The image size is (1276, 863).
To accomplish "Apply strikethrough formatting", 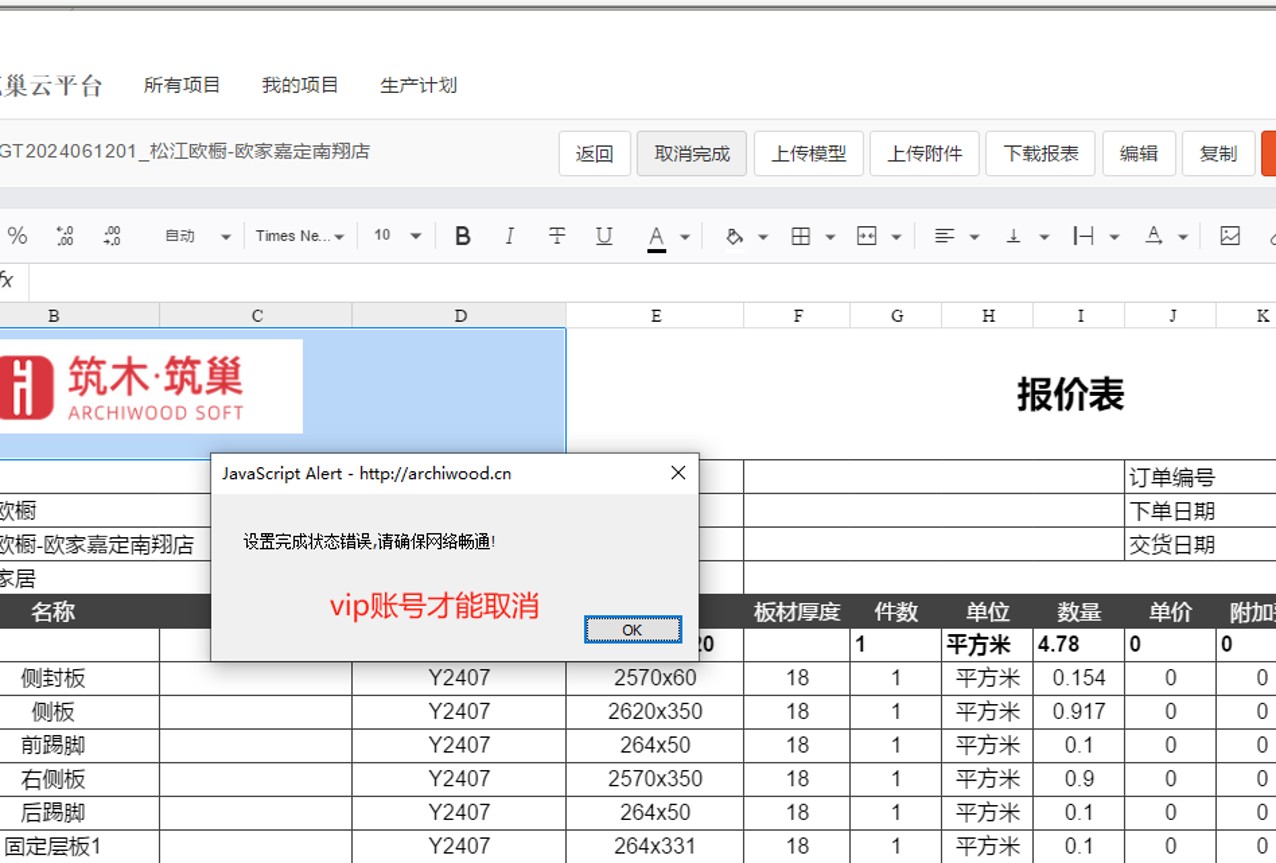I will click(x=557, y=235).
